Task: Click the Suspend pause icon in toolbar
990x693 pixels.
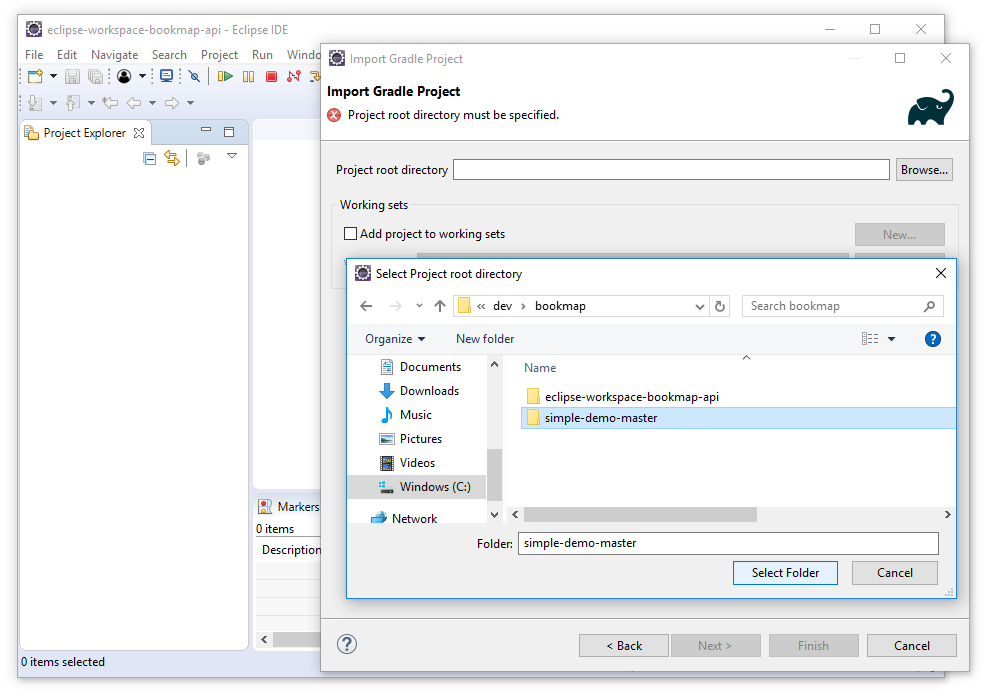Action: click(249, 76)
